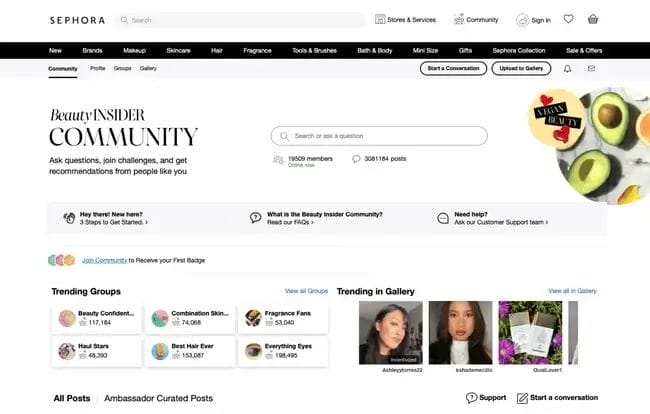Image resolution: width=650 pixels, height=414 pixels.
Task: Open the Brands menu
Action: (x=92, y=51)
